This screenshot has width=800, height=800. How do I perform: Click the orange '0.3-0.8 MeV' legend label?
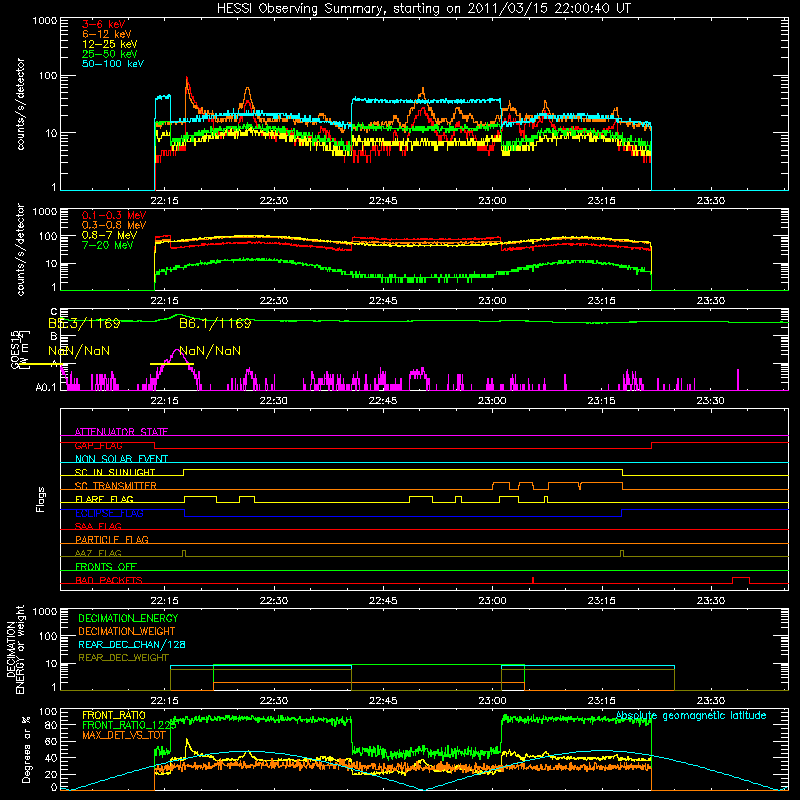(114, 225)
